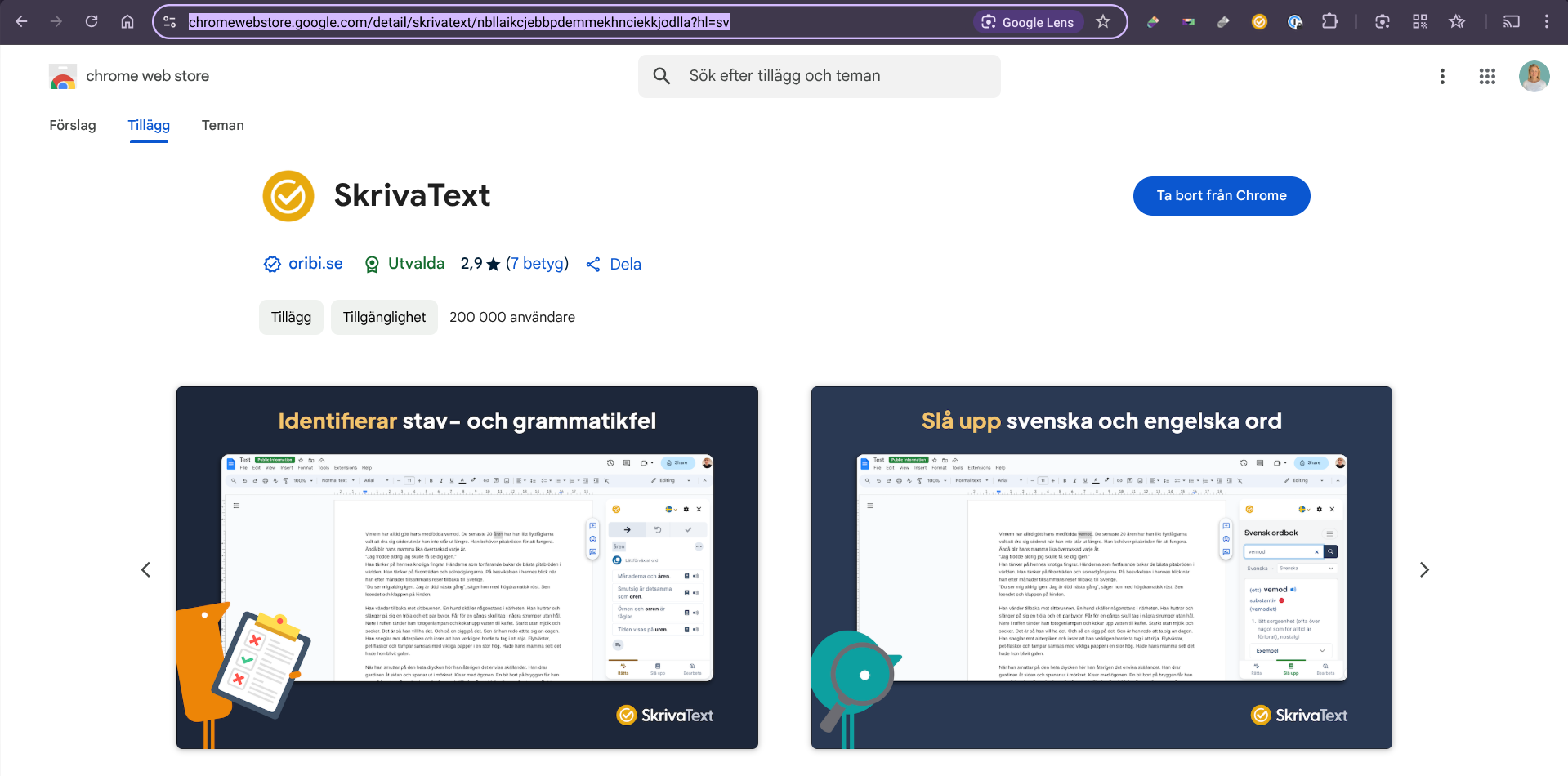Click the URL in the address bar

point(459,22)
